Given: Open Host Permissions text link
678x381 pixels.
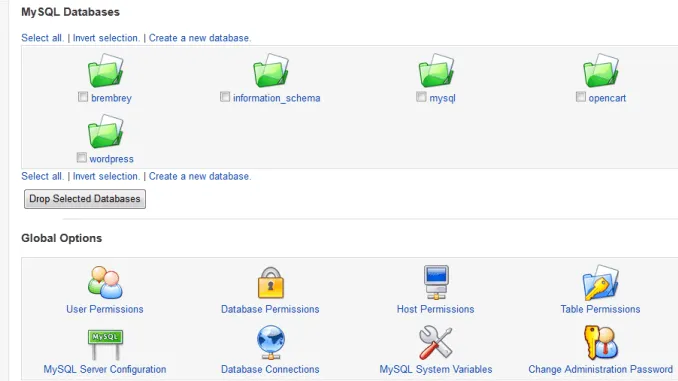Looking at the screenshot, I should coord(435,309).
